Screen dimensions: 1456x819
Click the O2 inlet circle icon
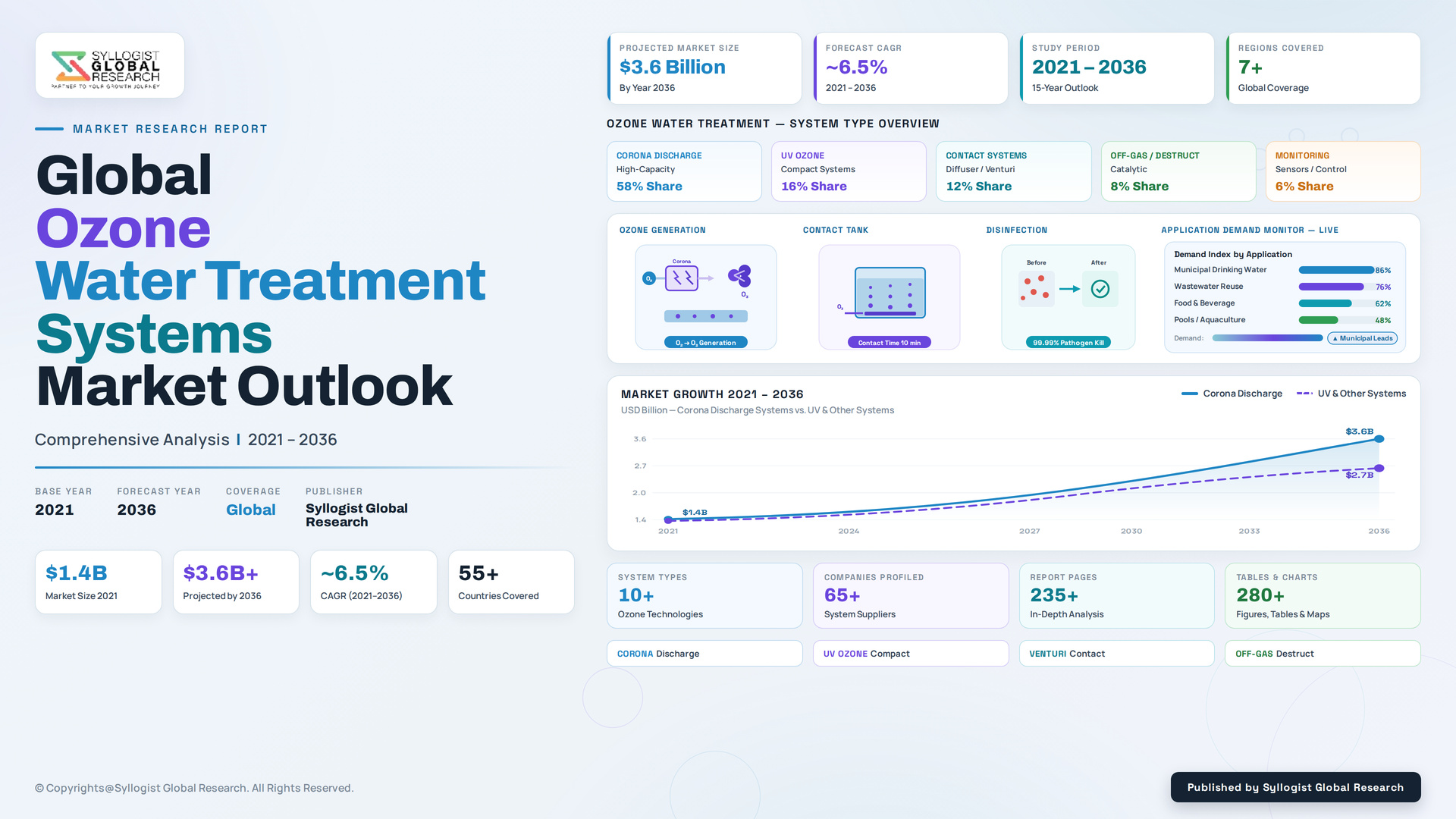click(648, 279)
